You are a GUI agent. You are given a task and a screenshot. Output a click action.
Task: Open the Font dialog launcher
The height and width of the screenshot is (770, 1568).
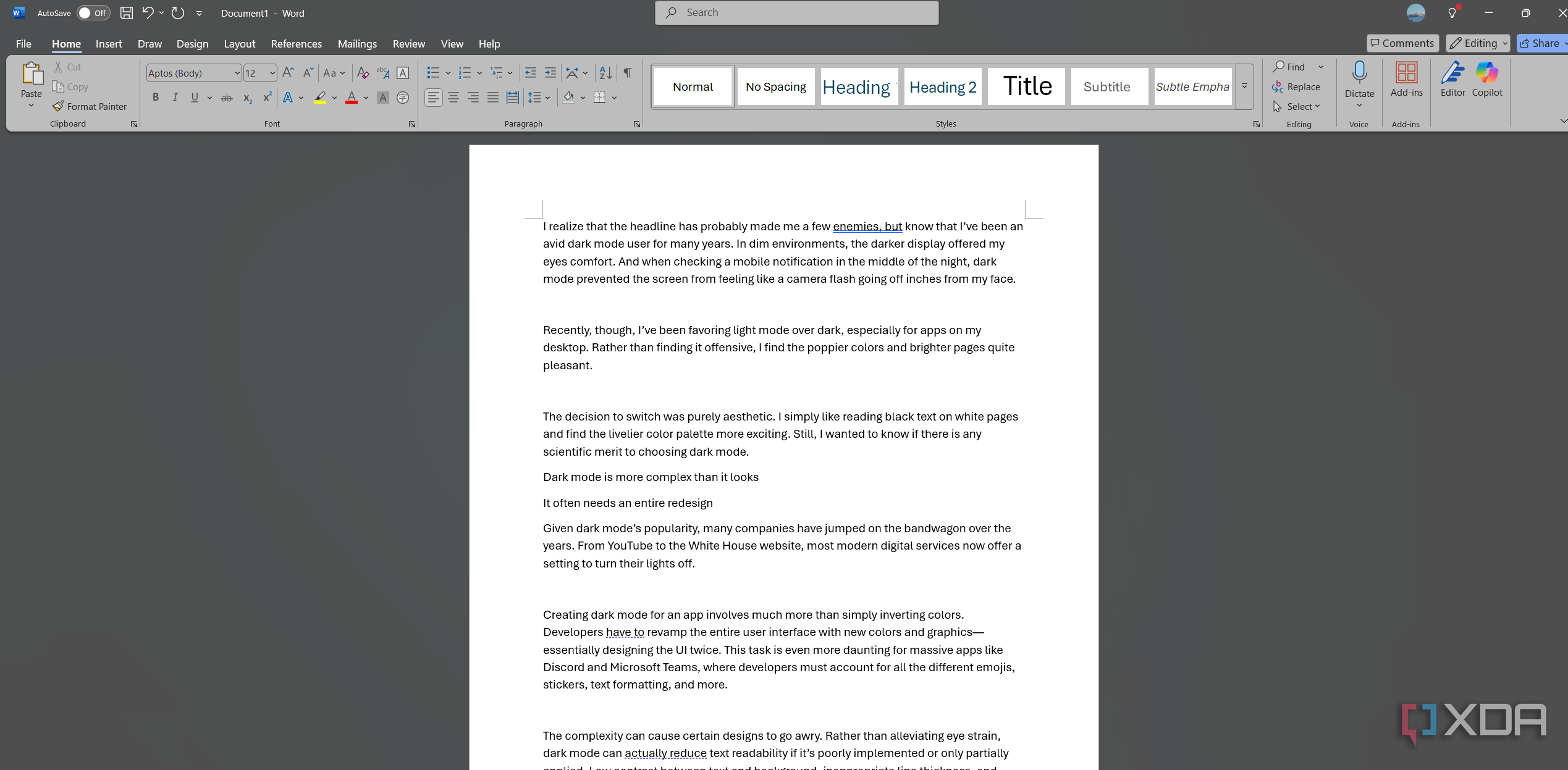pos(411,125)
